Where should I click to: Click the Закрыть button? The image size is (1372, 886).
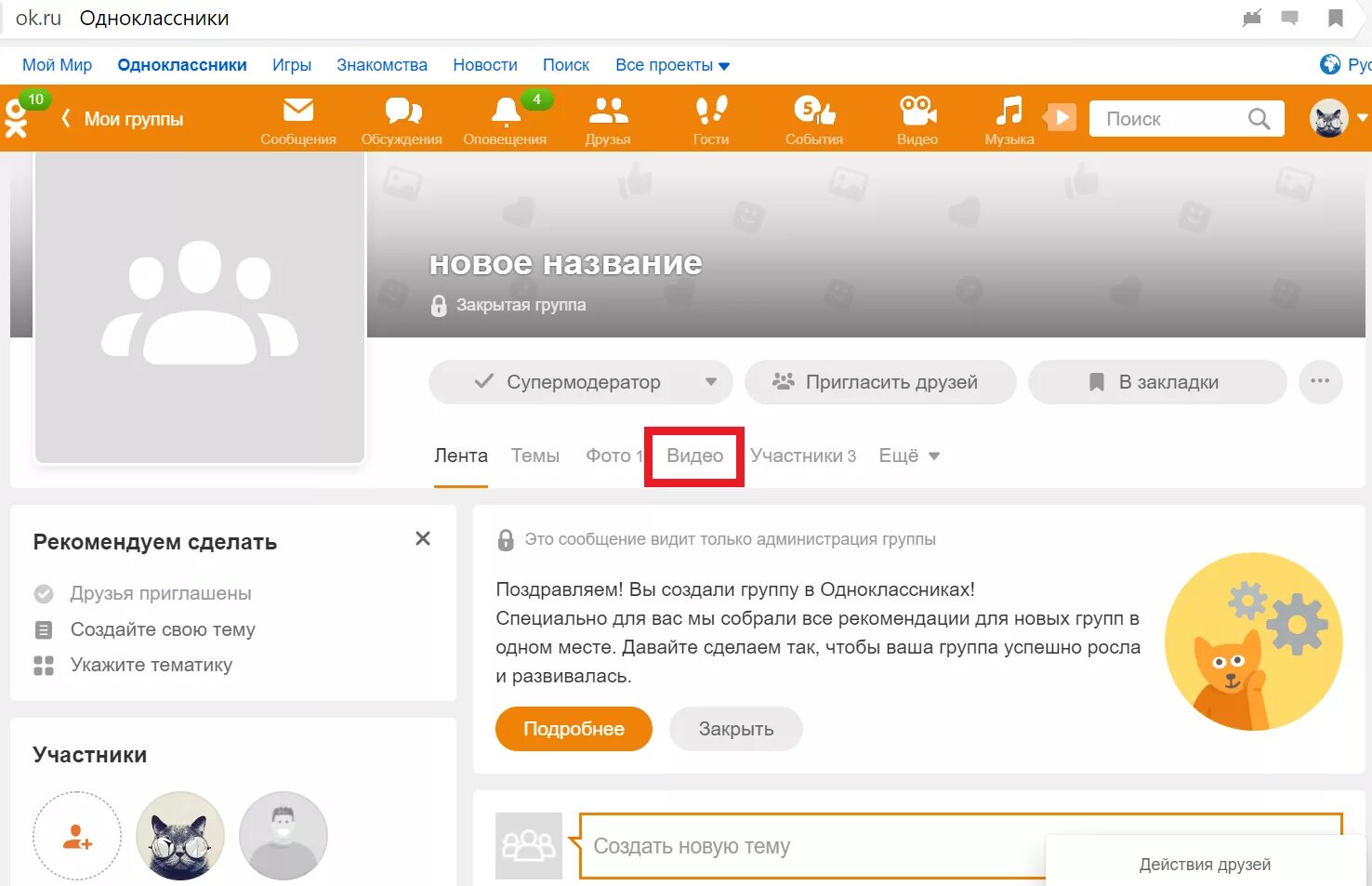point(736,729)
